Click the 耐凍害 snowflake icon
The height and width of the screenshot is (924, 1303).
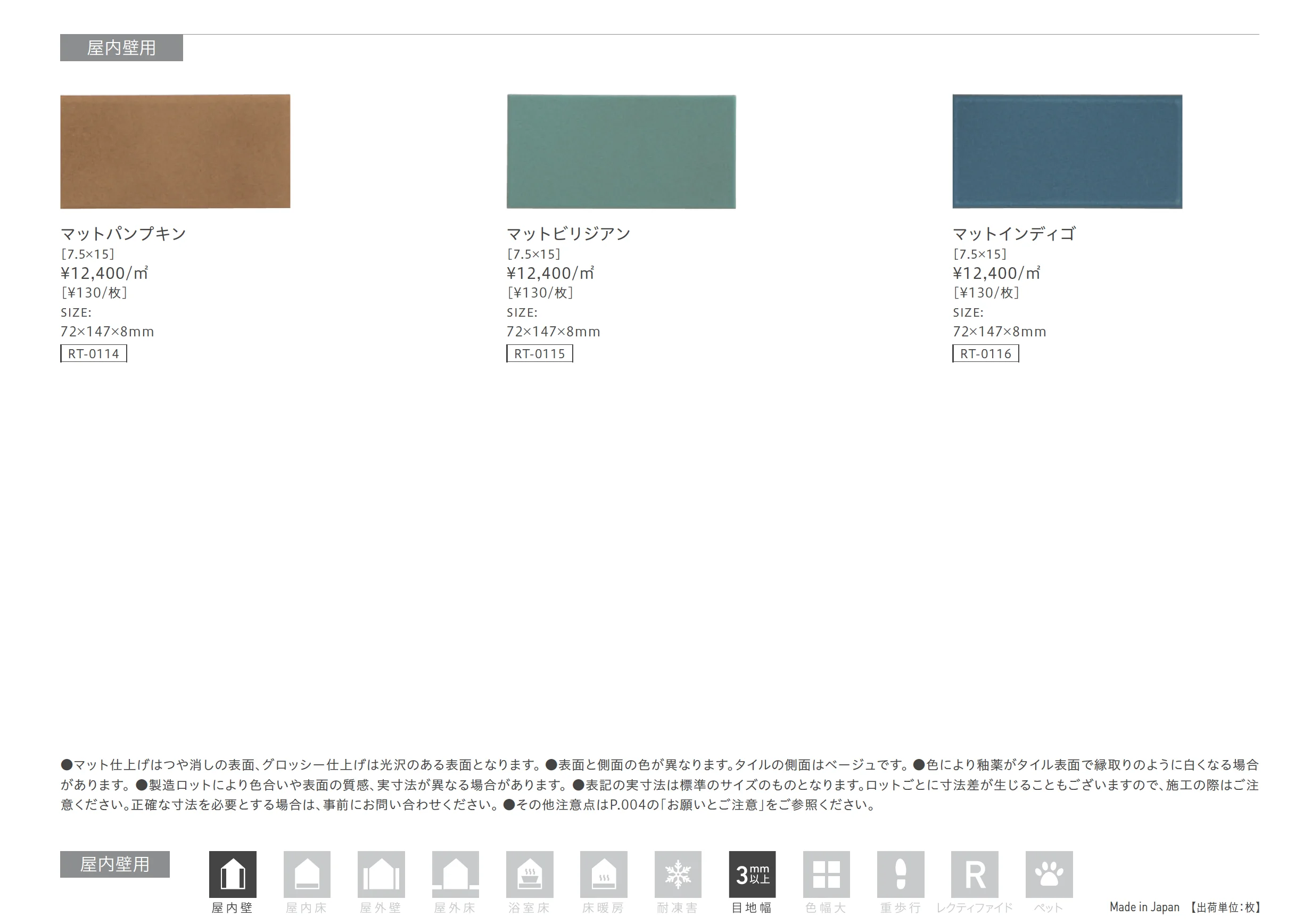[x=678, y=874]
